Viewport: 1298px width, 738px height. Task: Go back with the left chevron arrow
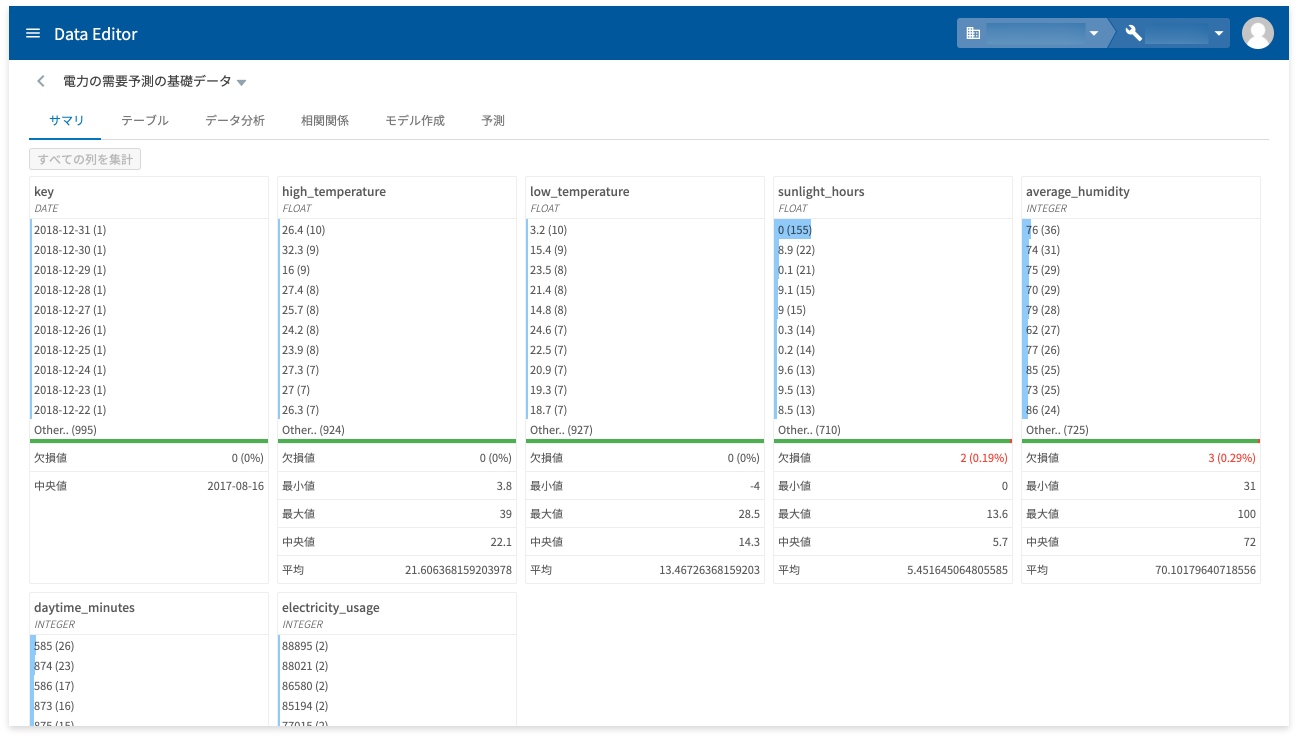[x=40, y=81]
